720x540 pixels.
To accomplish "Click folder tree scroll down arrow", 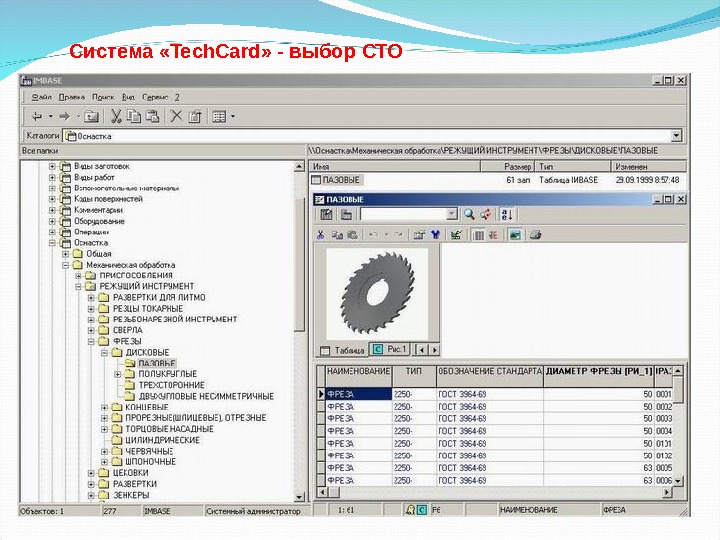I will (299, 497).
